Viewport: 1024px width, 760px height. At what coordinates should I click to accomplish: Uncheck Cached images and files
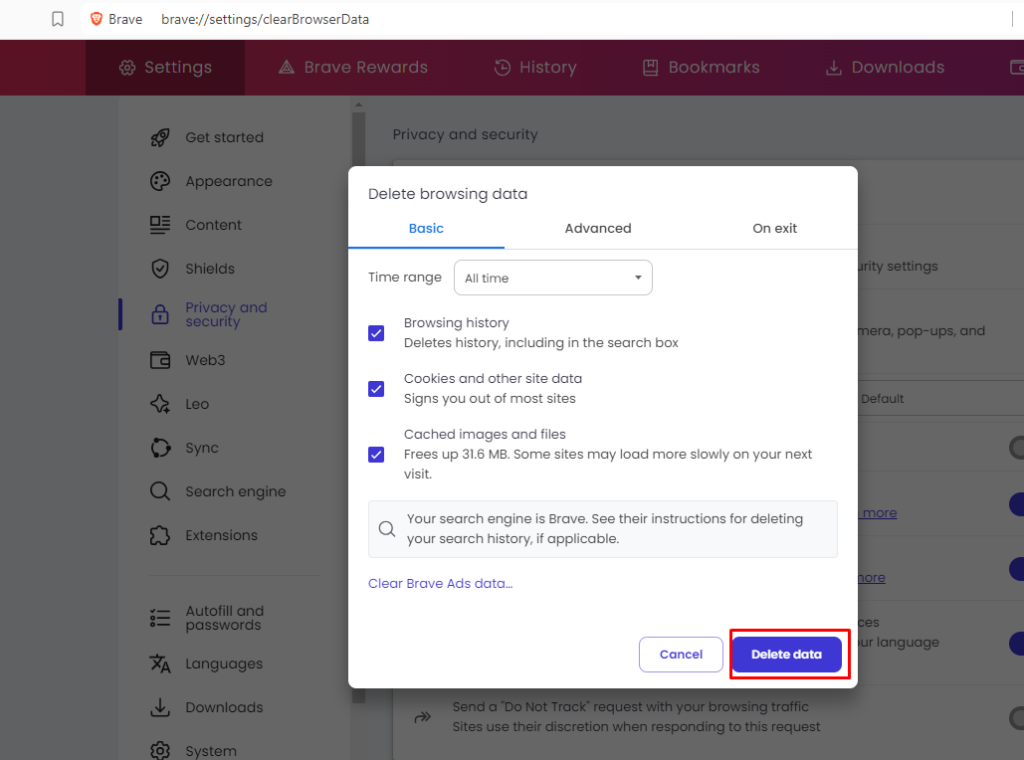click(376, 454)
